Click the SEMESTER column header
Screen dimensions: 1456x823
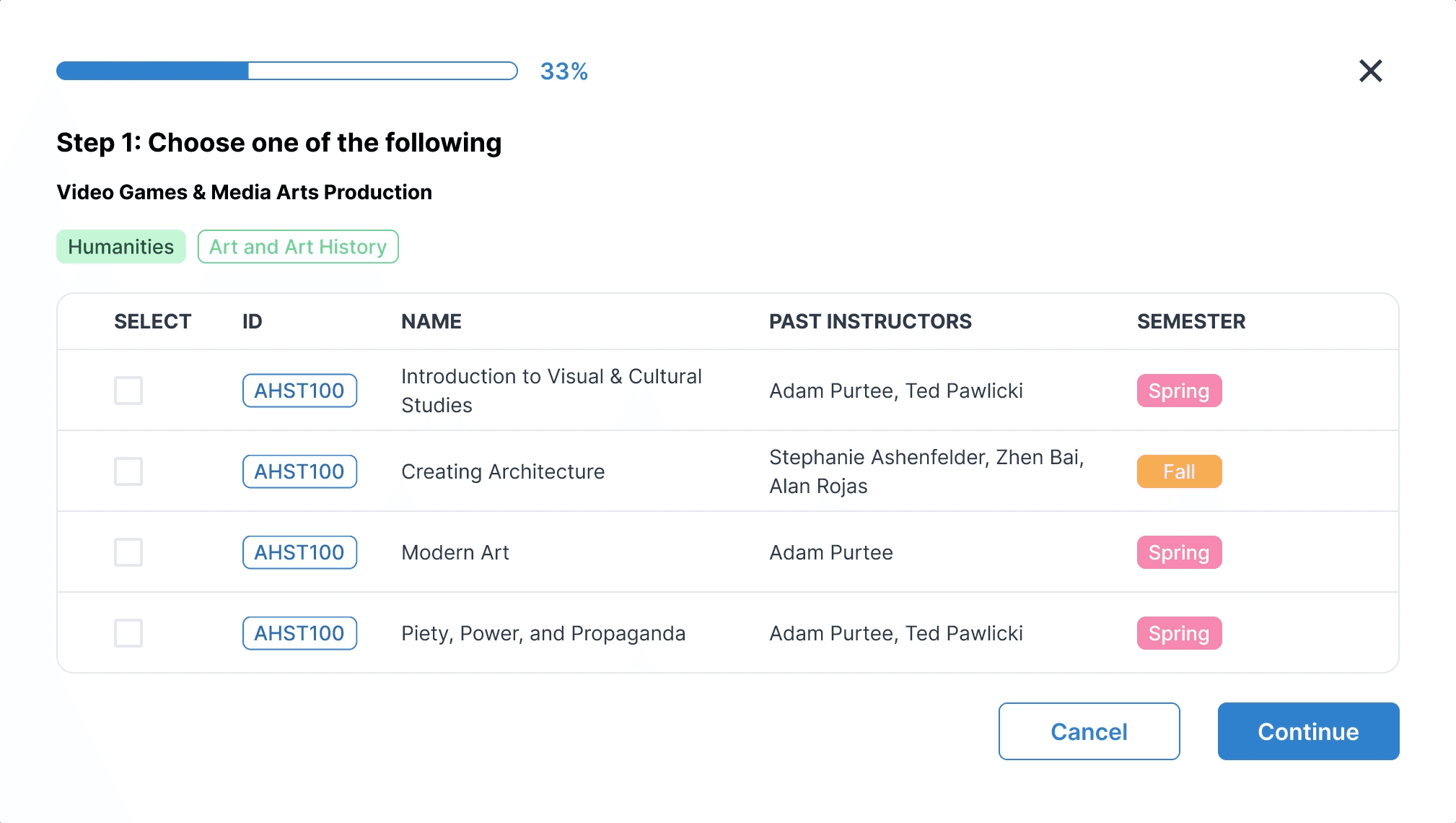[x=1191, y=321]
